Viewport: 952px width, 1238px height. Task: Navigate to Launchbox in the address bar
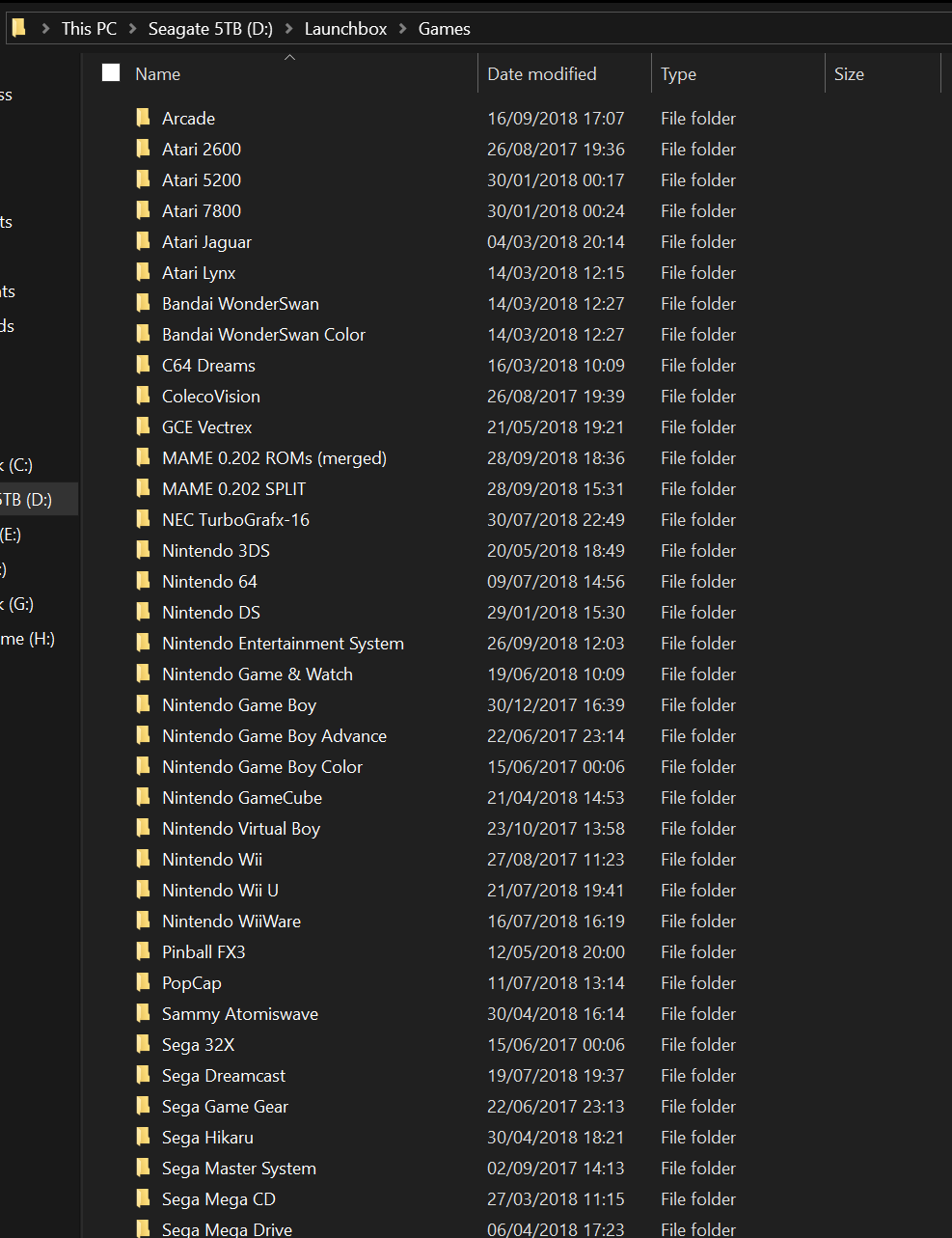(x=345, y=29)
